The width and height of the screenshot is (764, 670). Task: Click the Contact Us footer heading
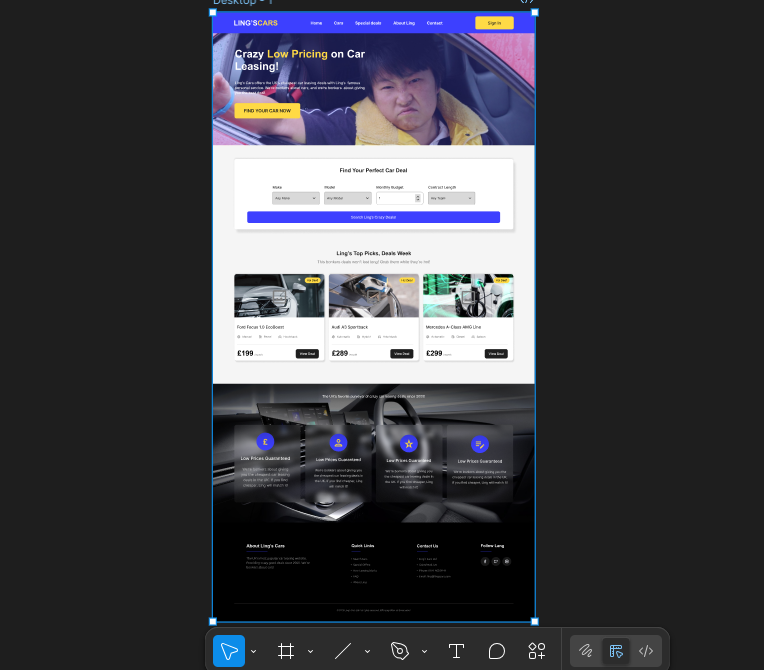click(x=427, y=546)
